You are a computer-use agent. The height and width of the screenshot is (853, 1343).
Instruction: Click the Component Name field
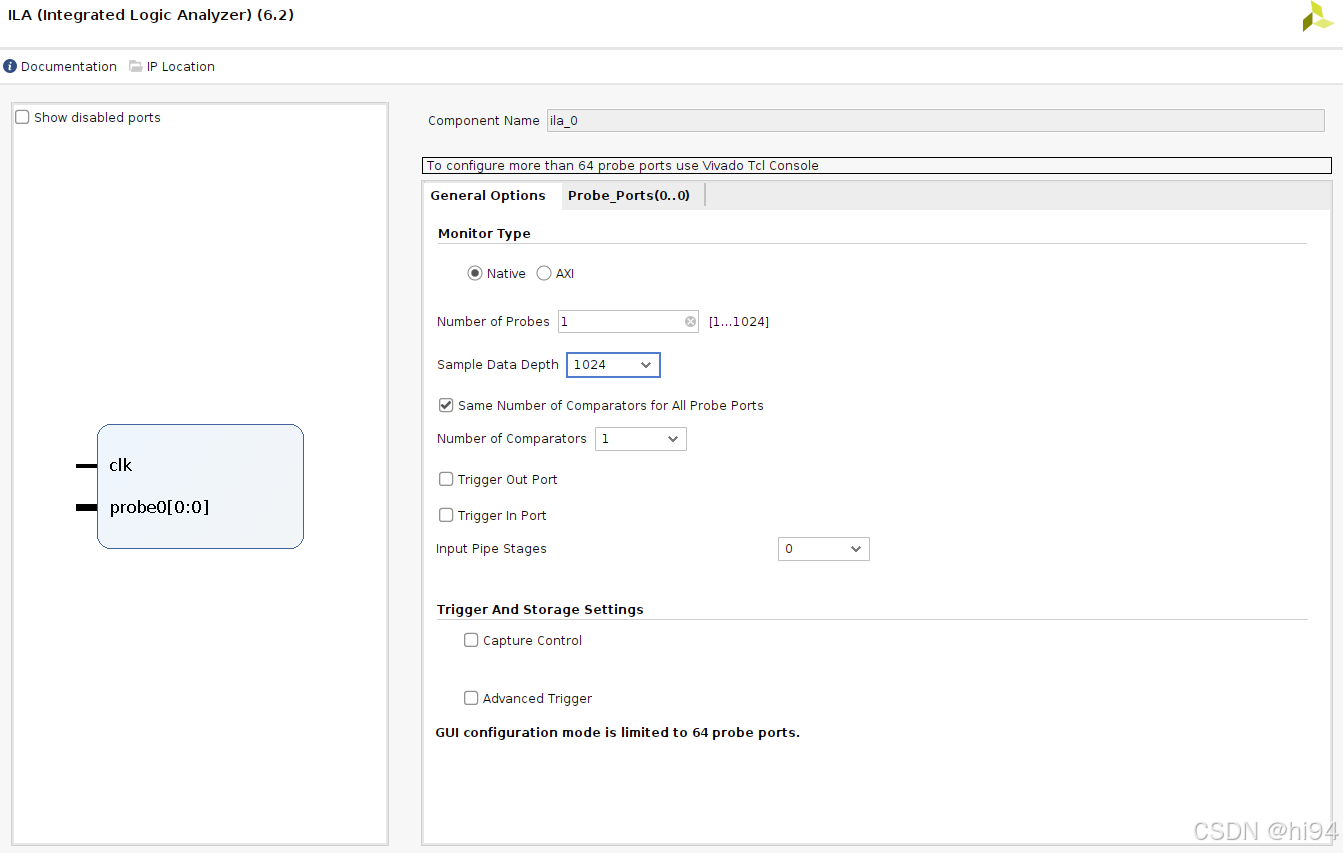pos(935,120)
